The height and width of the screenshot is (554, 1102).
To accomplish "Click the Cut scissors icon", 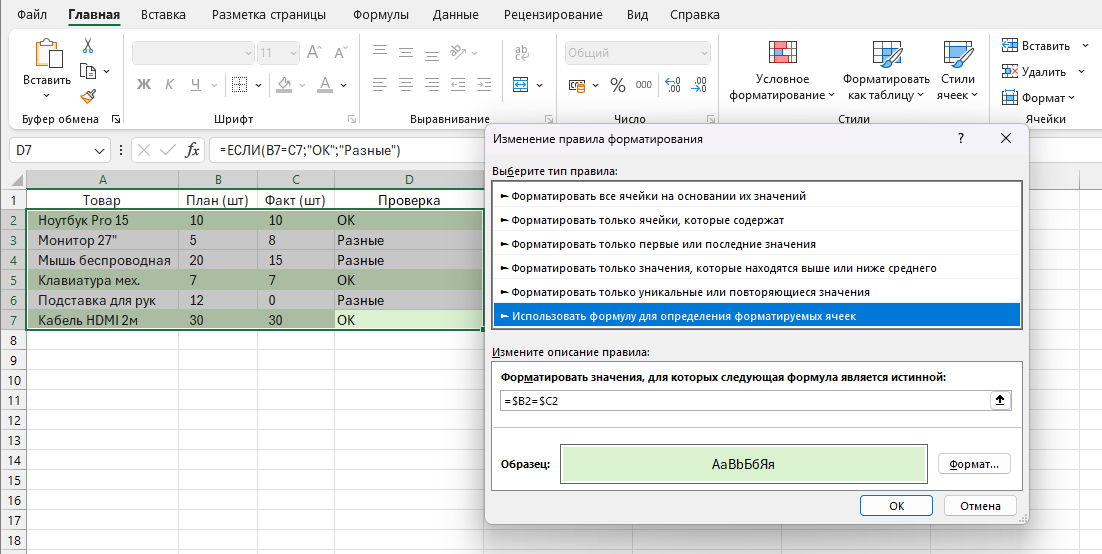I will coord(88,46).
